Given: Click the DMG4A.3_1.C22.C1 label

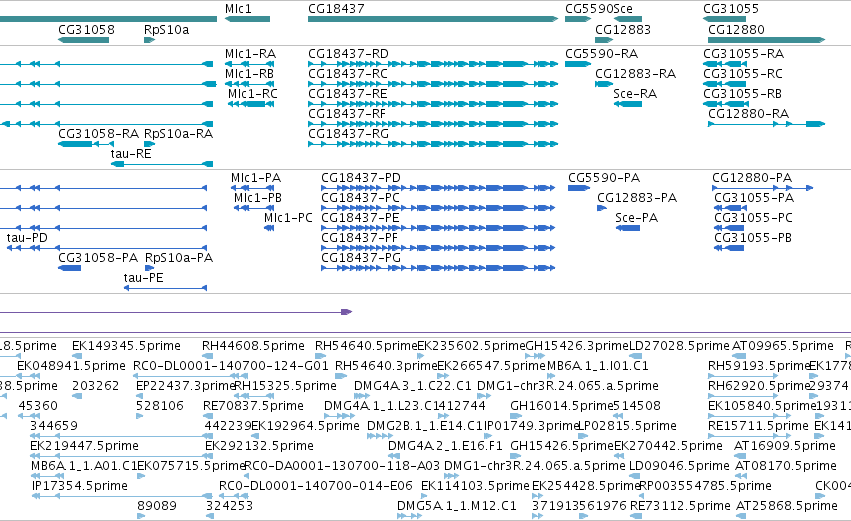Looking at the screenshot, I should [413, 386].
